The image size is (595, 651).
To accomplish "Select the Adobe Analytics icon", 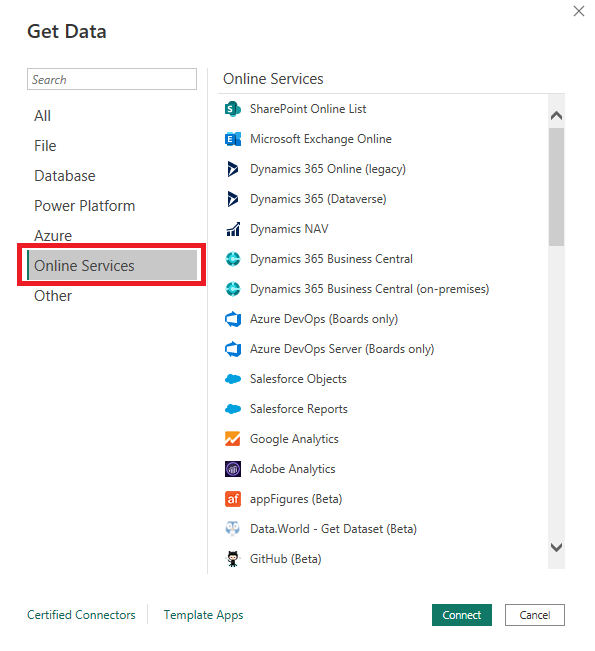I will point(233,469).
